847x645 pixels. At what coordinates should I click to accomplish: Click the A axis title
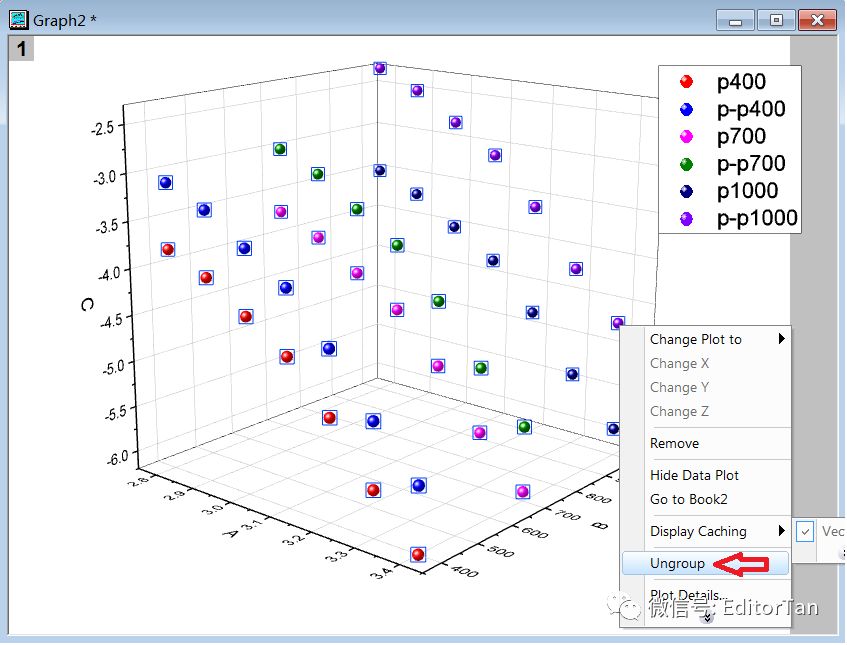[x=231, y=534]
